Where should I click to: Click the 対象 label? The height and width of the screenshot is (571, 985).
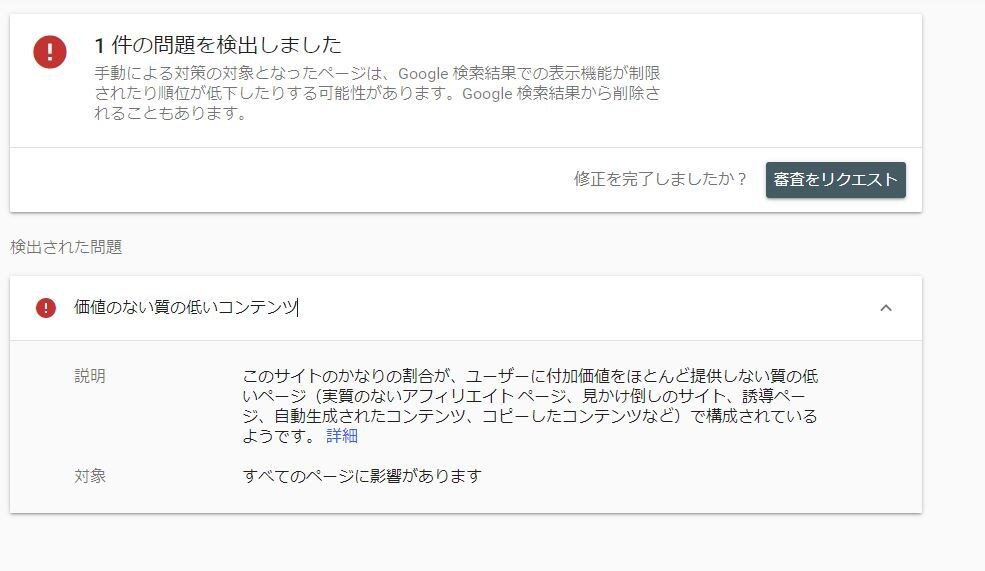click(x=90, y=476)
